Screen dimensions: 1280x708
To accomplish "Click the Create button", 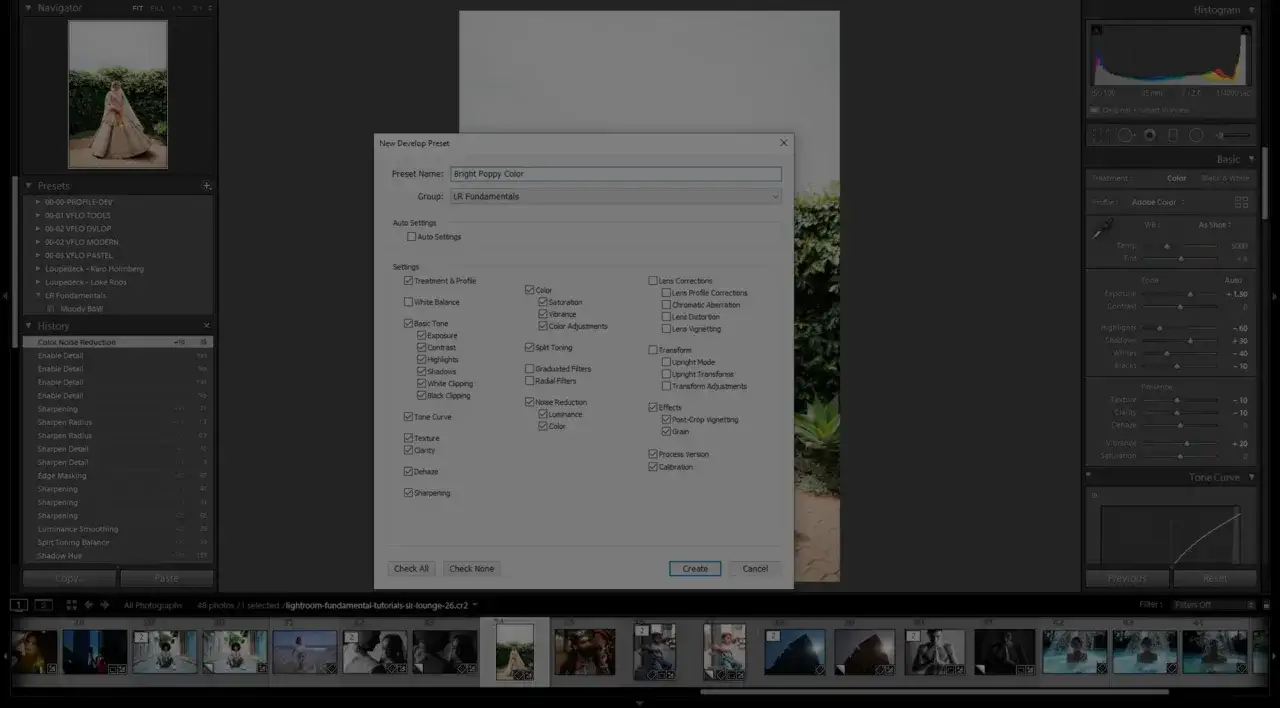I will [695, 569].
